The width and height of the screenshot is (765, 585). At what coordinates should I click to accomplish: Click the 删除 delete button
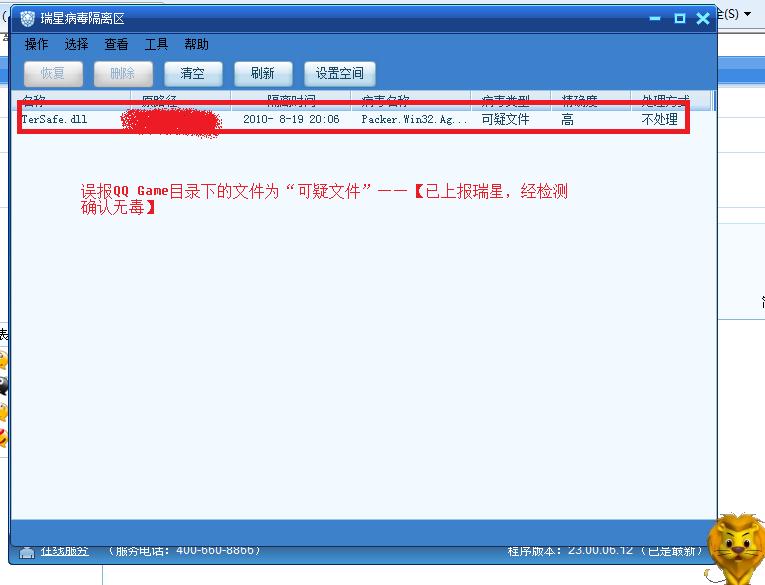(123, 74)
